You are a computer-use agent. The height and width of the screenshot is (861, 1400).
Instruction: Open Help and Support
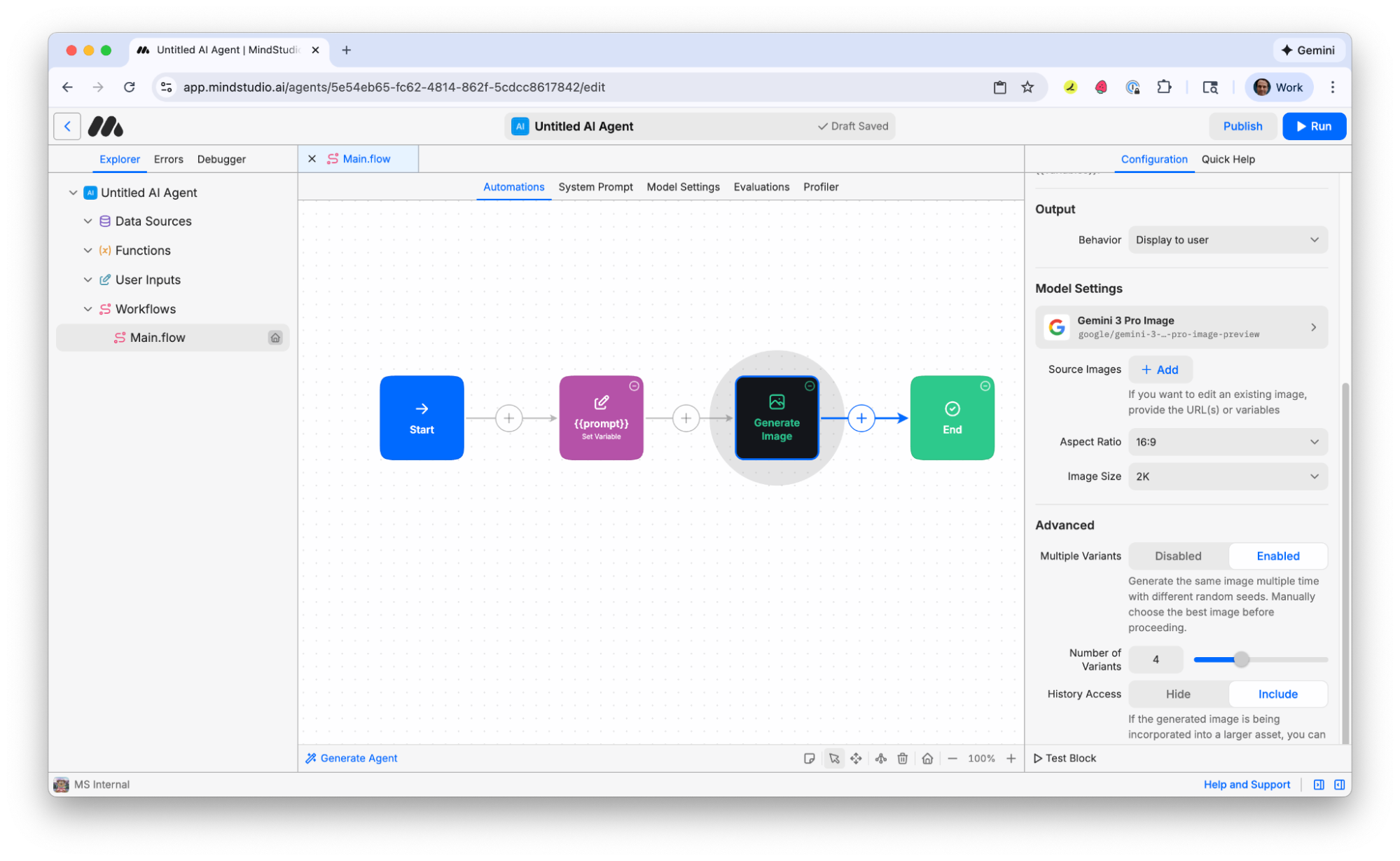(1247, 784)
